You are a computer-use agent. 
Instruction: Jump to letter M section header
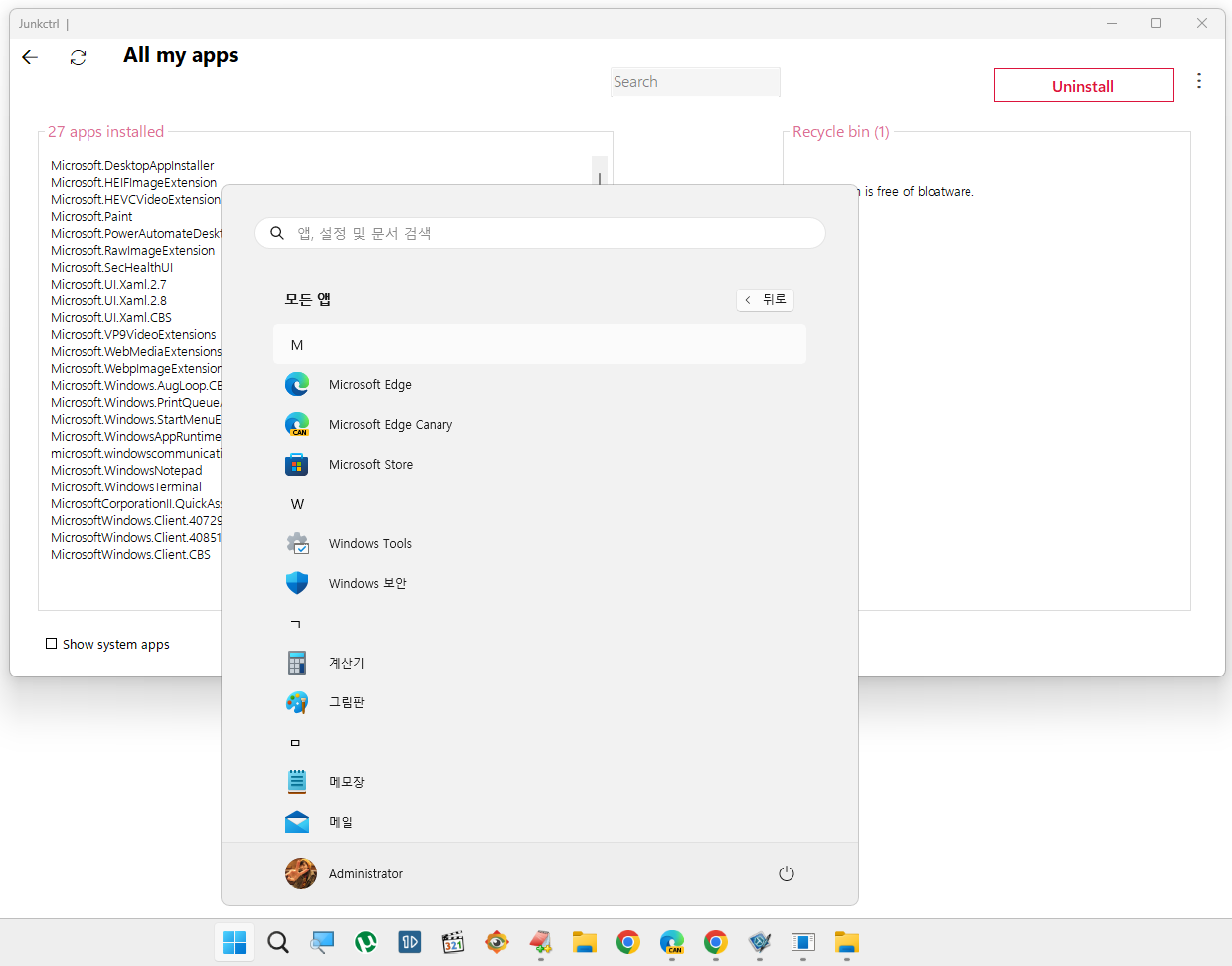point(540,344)
